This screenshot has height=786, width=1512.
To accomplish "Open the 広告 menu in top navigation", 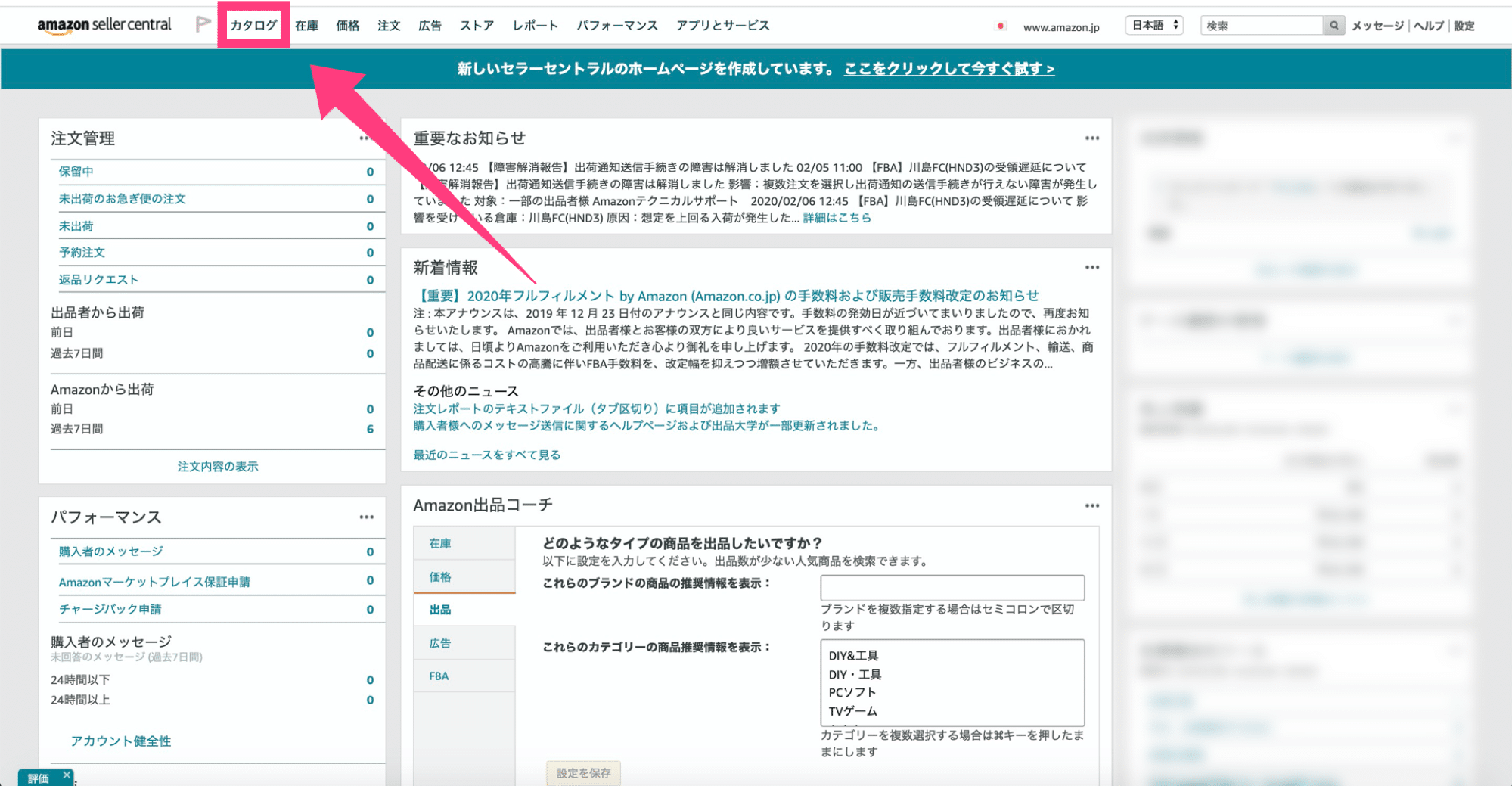I will (x=430, y=26).
